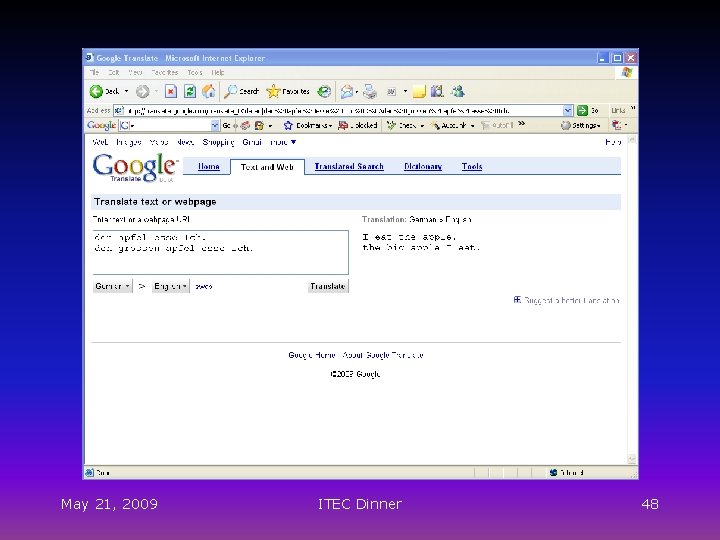Click the Forward arrow button
Viewport: 720px width, 540px height.
tap(142, 91)
